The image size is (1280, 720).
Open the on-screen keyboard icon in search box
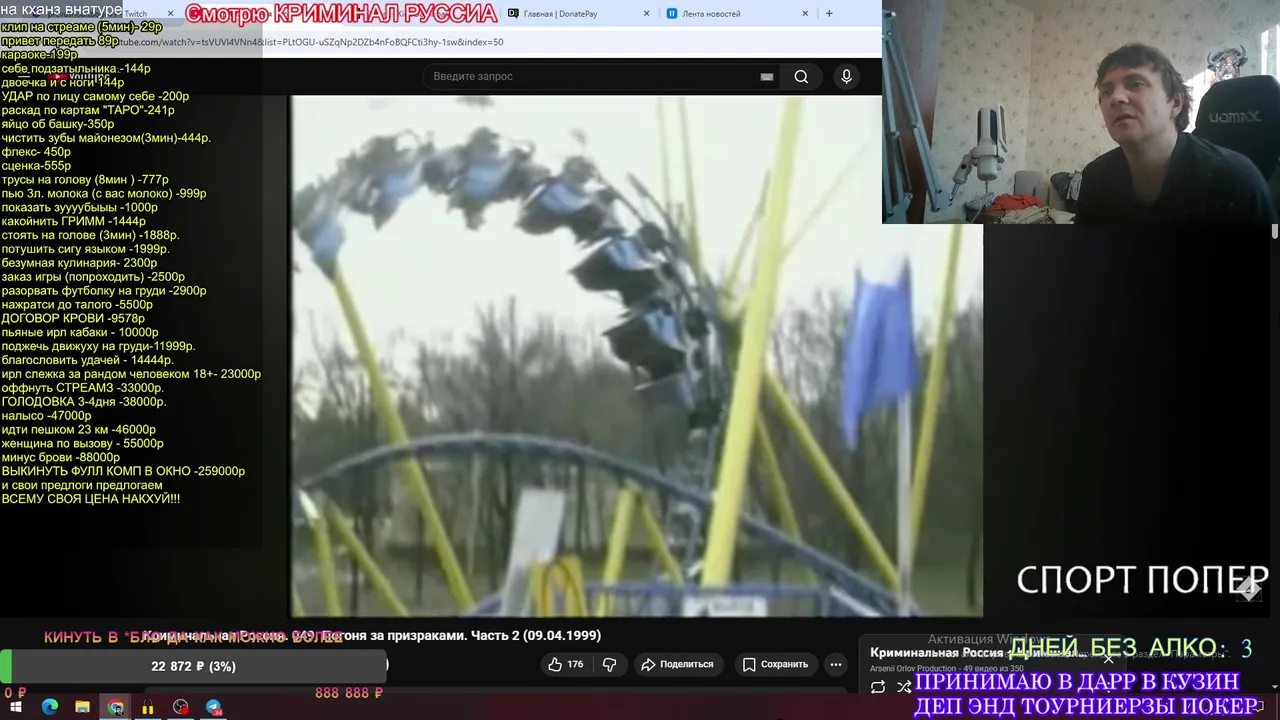767,77
